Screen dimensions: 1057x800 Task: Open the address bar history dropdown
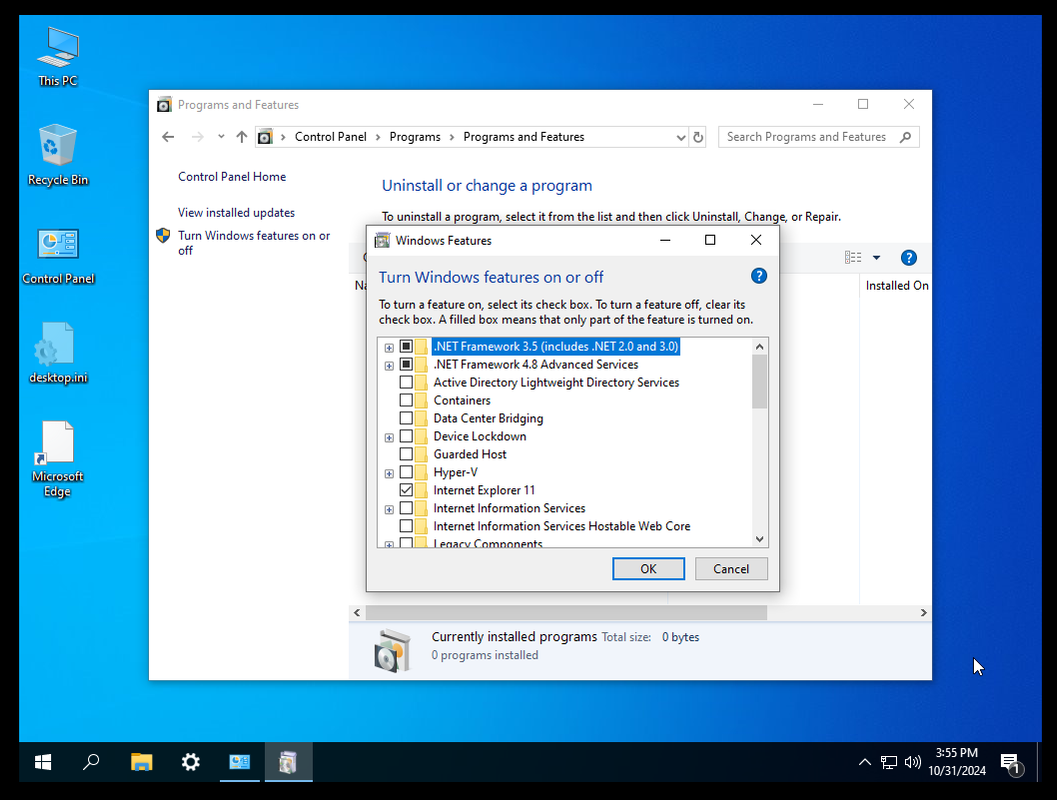[680, 137]
